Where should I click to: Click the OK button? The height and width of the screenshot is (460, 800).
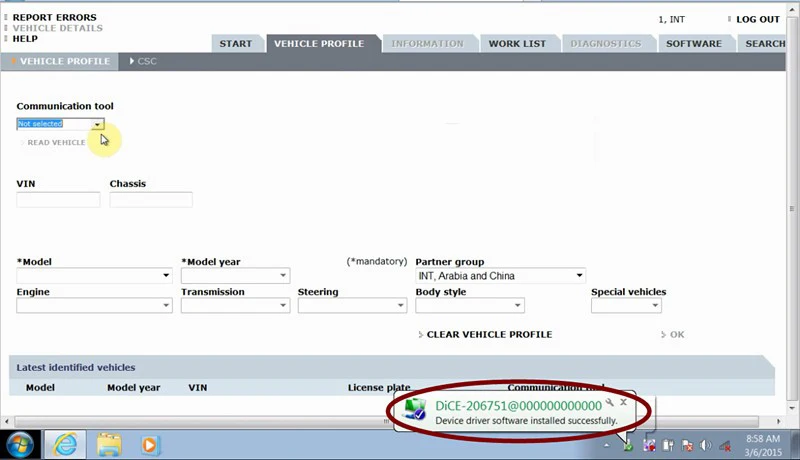tap(677, 335)
